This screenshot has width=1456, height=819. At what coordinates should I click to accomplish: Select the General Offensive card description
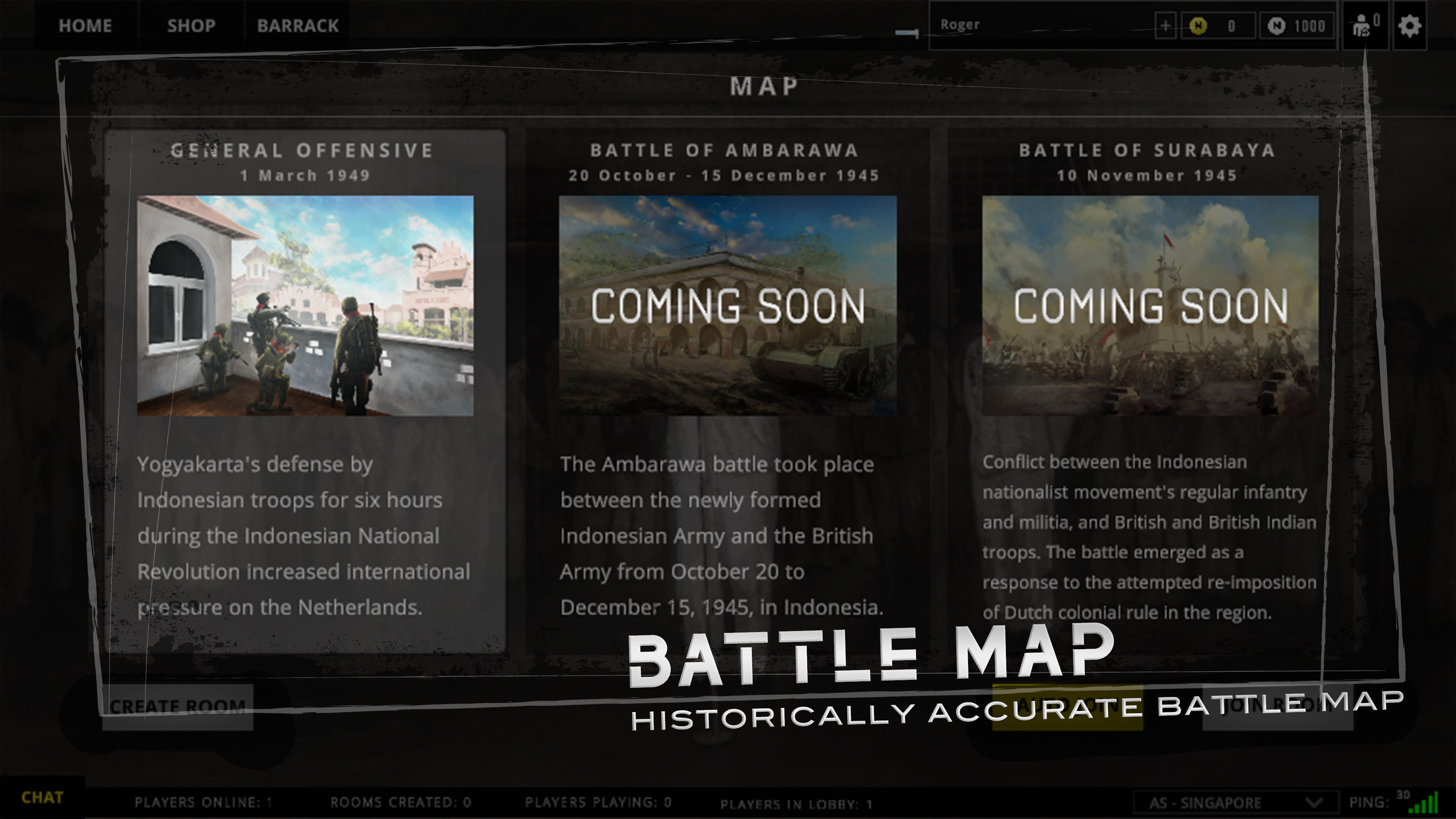pyautogui.click(x=303, y=535)
